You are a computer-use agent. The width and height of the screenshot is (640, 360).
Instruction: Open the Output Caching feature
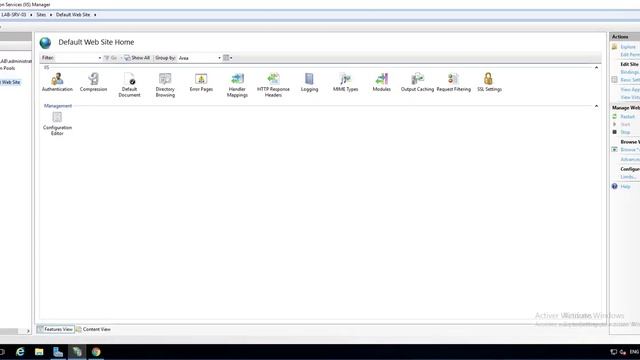[417, 82]
